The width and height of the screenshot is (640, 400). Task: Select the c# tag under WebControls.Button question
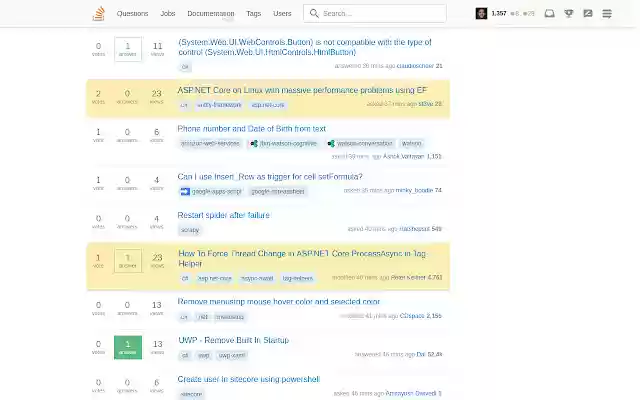185,67
